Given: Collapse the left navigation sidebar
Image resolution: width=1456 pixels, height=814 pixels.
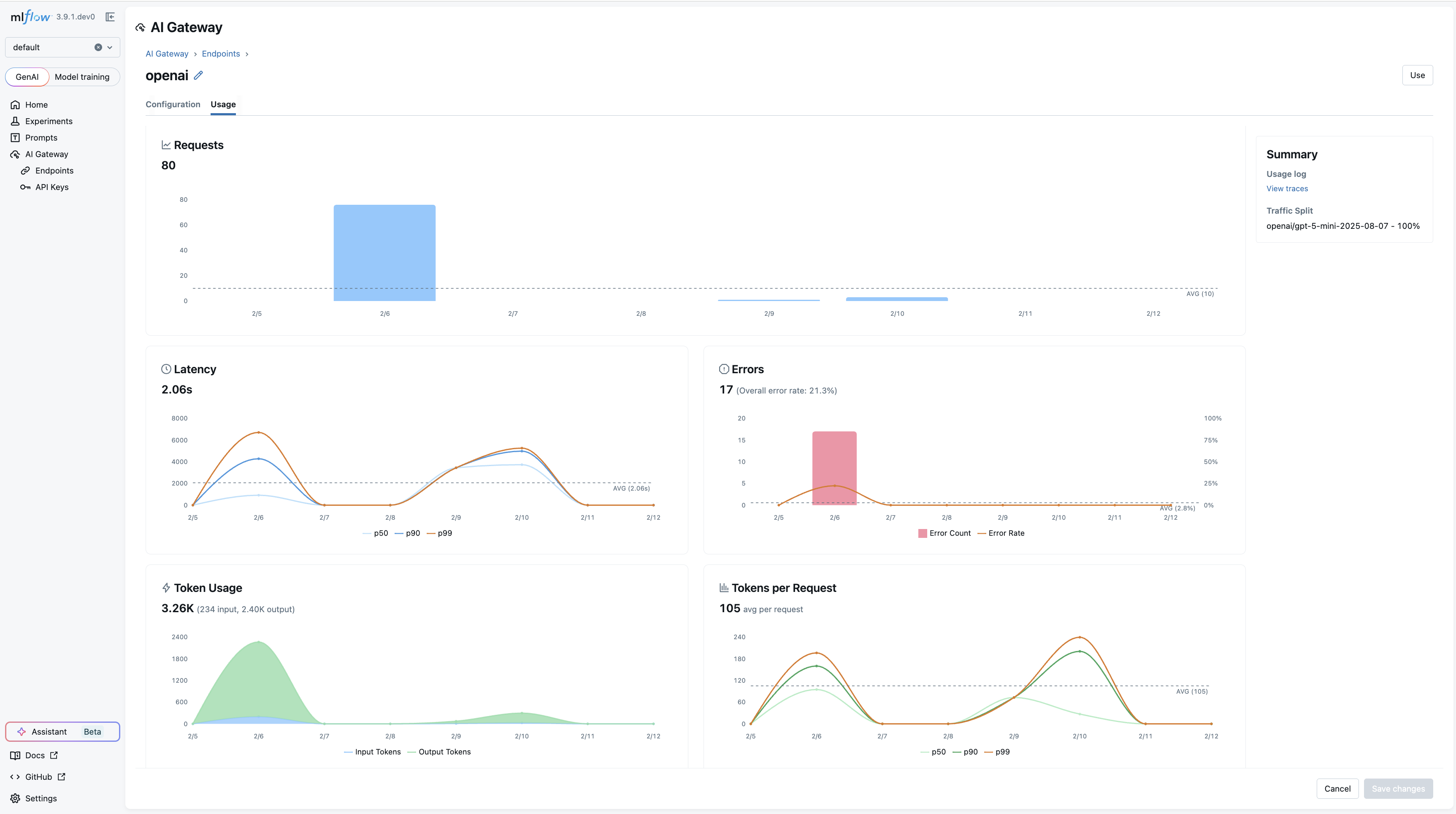Looking at the screenshot, I should (110, 16).
